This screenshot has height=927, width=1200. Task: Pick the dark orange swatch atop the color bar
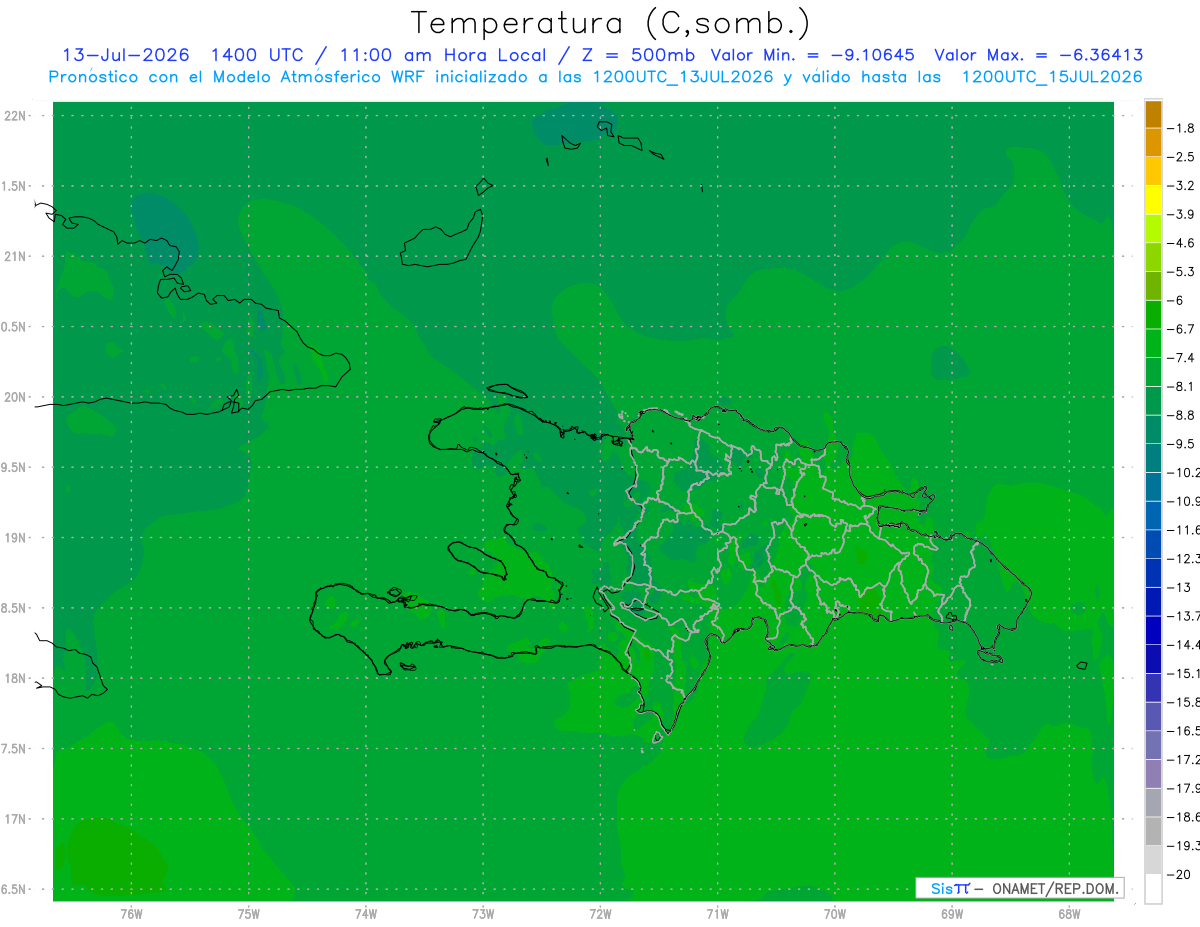coord(1153,114)
